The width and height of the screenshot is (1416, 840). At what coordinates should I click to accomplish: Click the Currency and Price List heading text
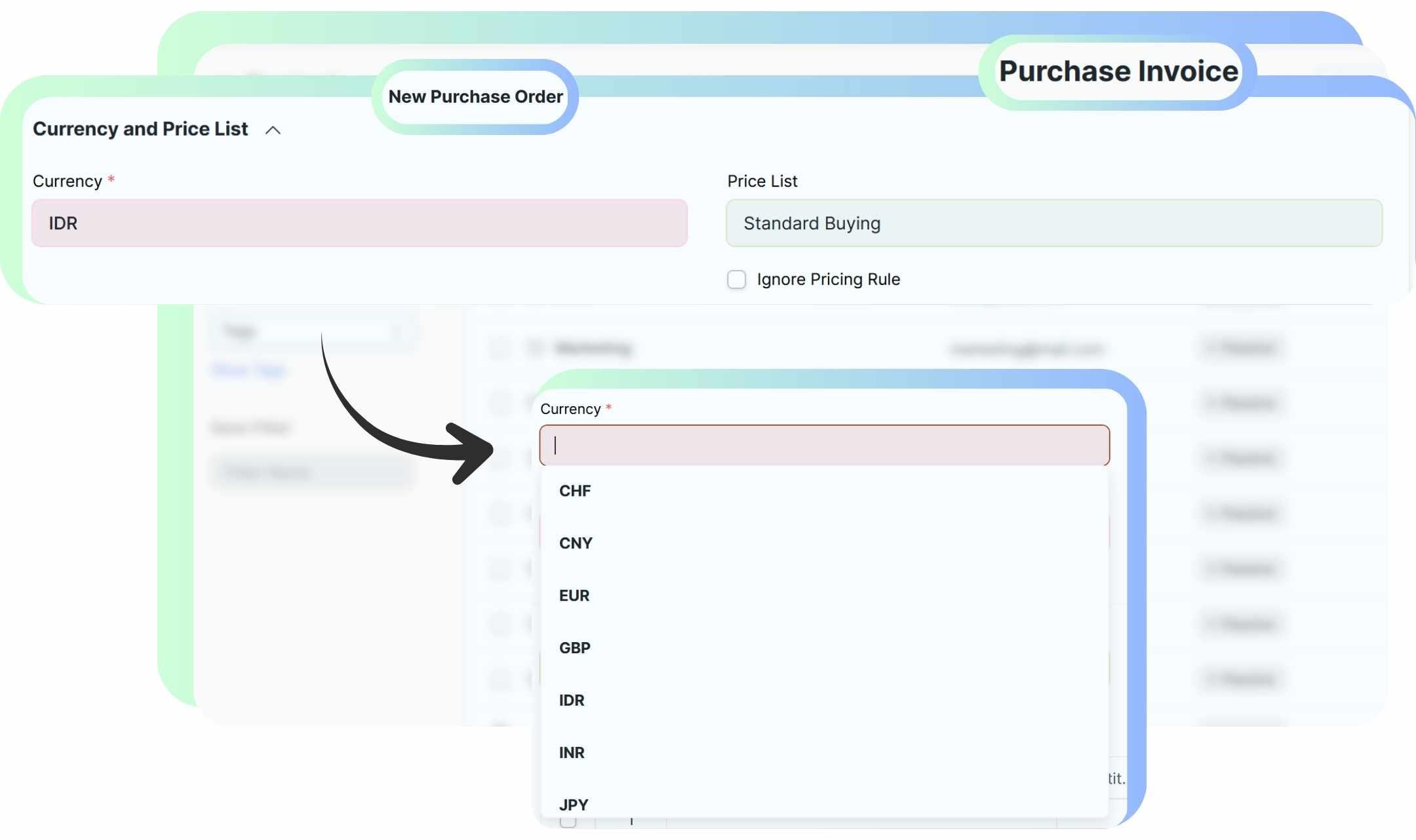(x=140, y=129)
